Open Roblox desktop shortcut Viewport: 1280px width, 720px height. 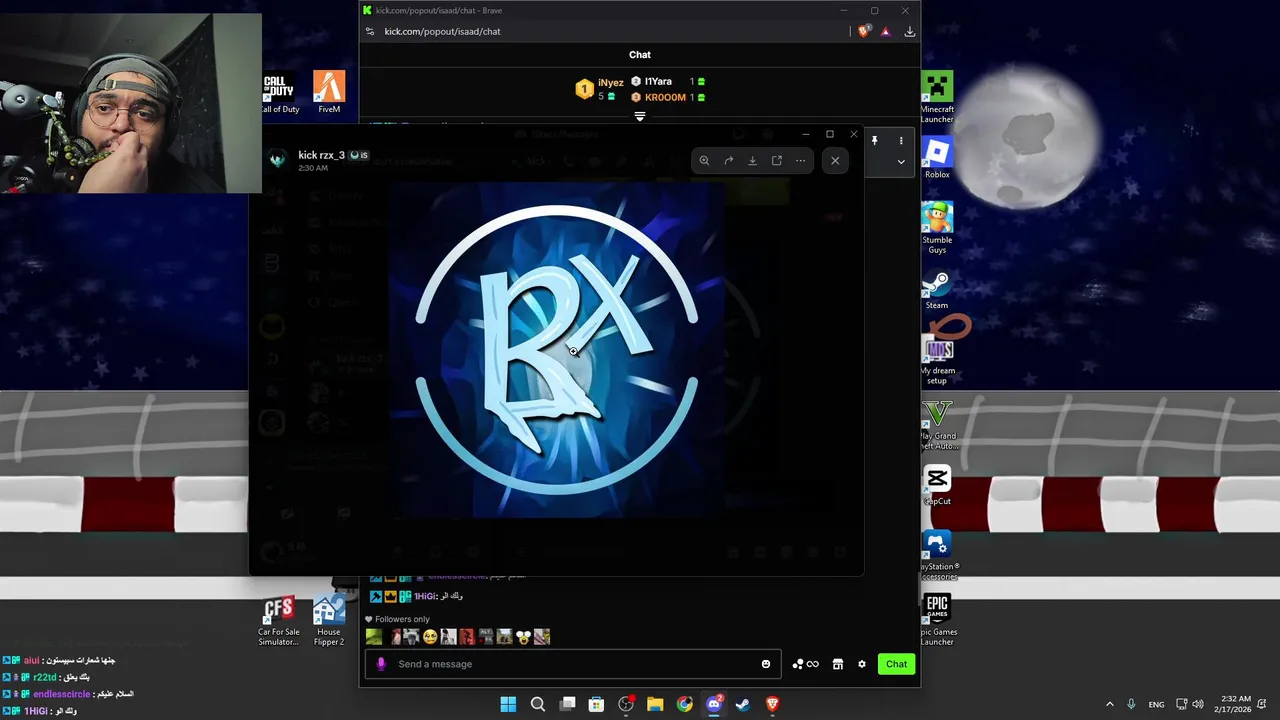tap(937, 159)
